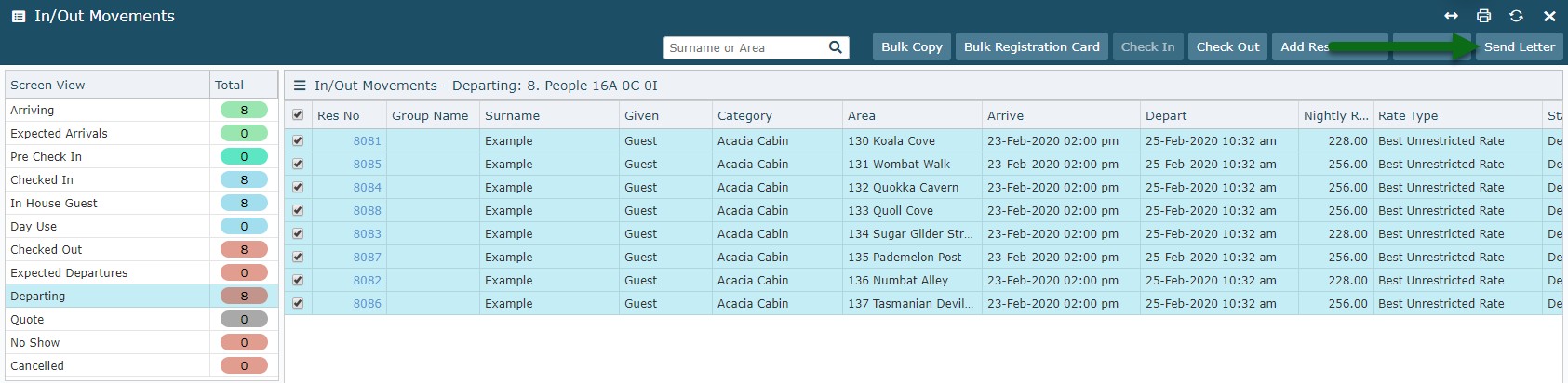Toggle the select-all checkbox in header row
Viewport: 1568px width, 383px height.
click(x=298, y=115)
